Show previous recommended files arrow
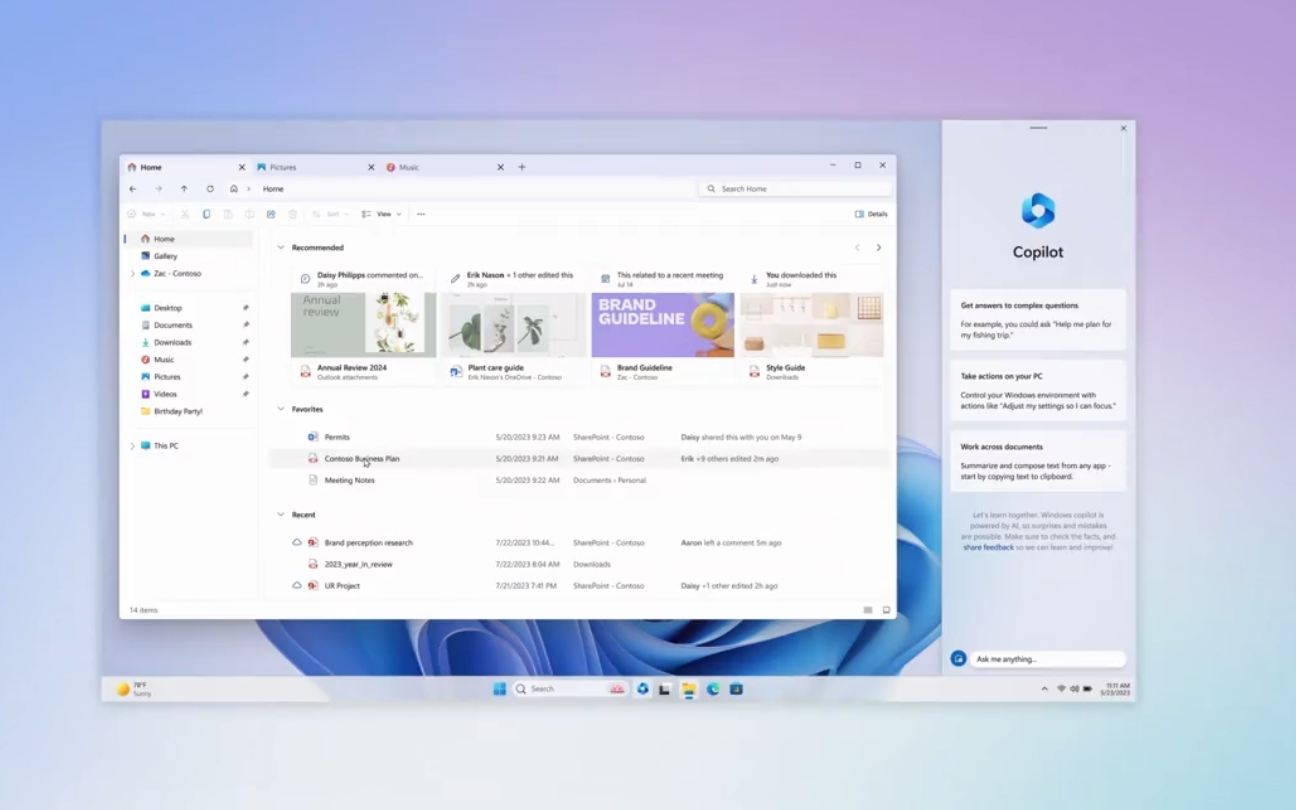The width and height of the screenshot is (1296, 810). coord(857,247)
